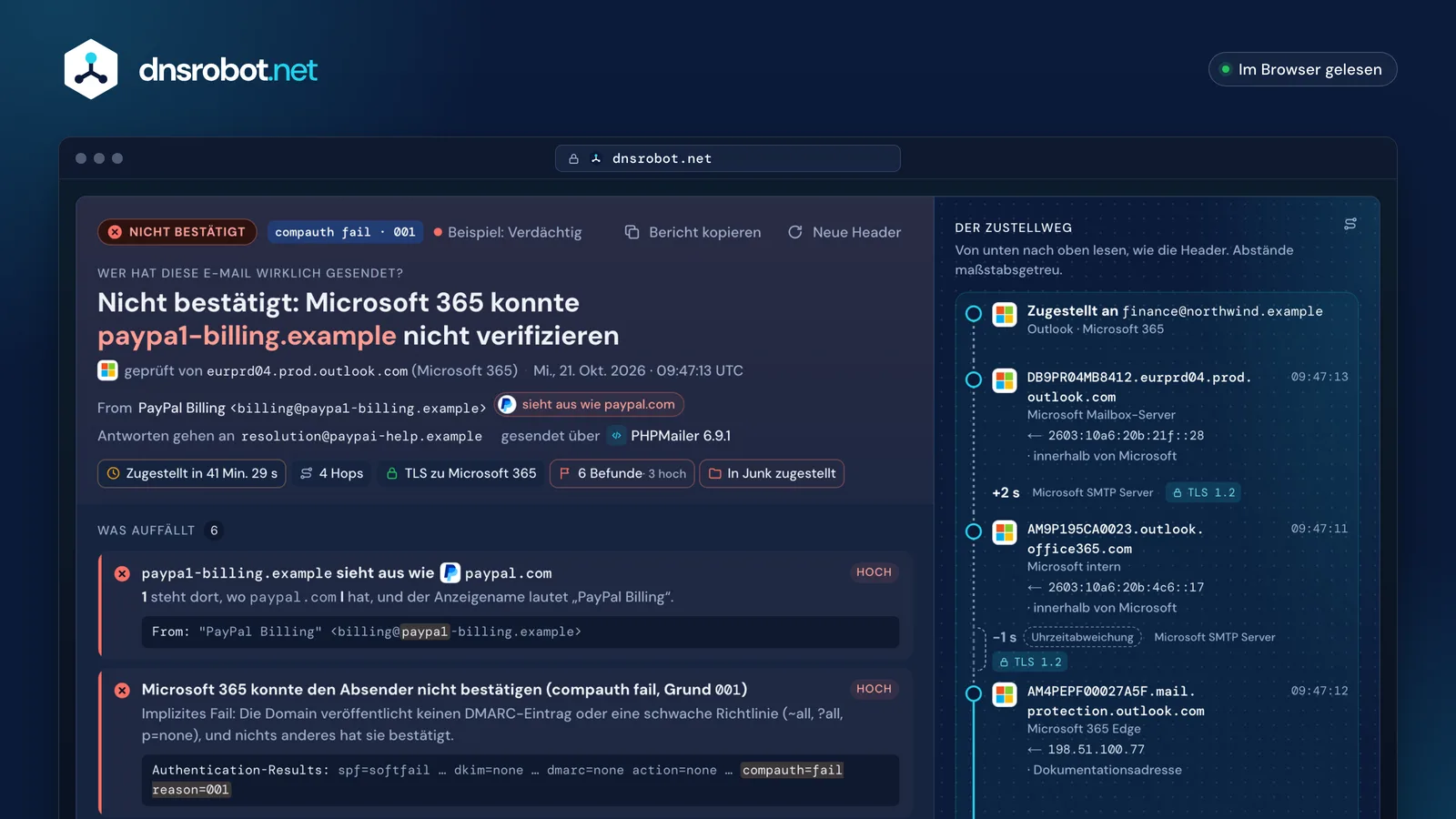Select Beispiel: Verdächtig sample

[x=508, y=232]
